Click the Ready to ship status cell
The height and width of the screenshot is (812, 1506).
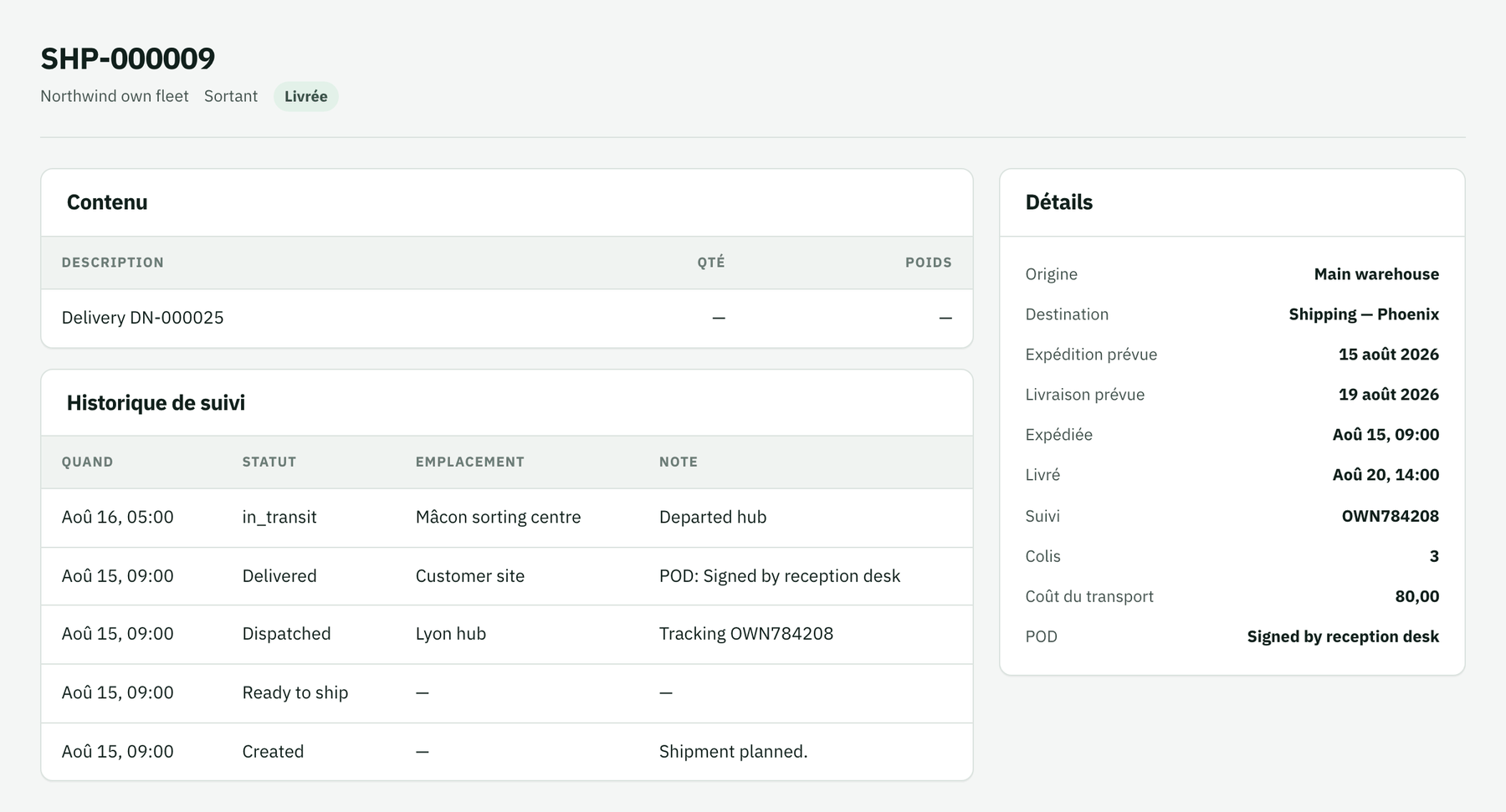(295, 692)
